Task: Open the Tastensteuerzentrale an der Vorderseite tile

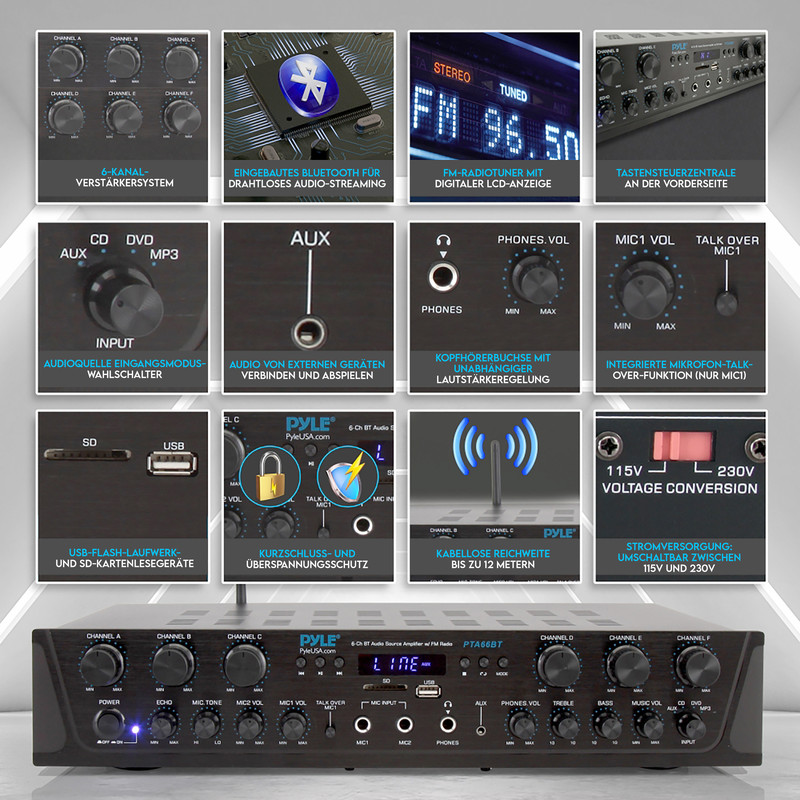Action: click(x=680, y=116)
